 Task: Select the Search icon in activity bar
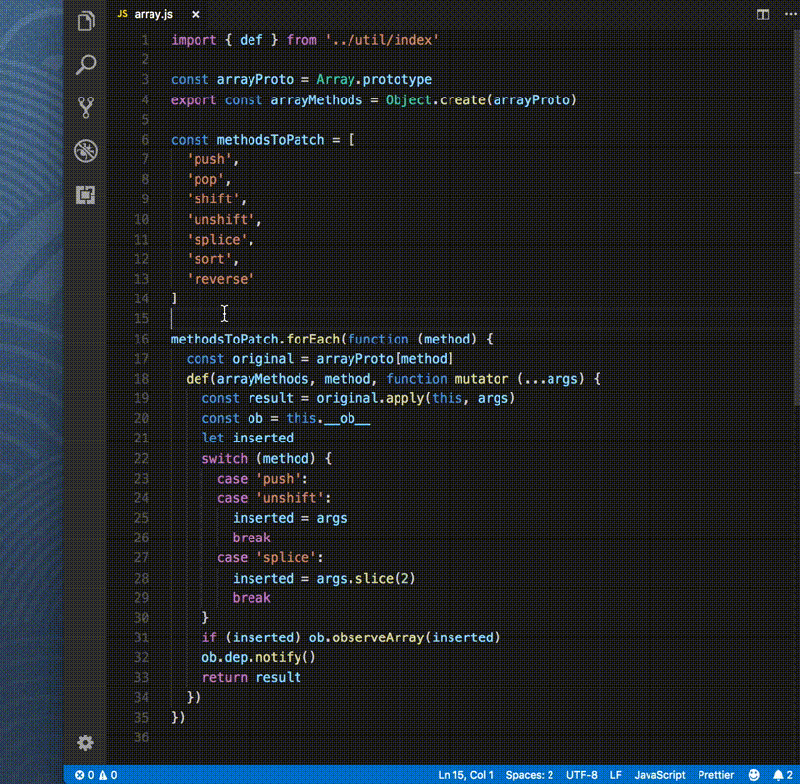pos(85,65)
